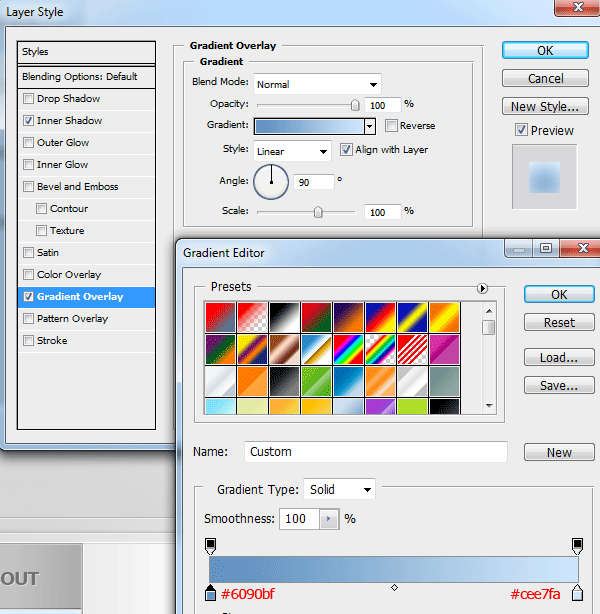The width and height of the screenshot is (600, 614).
Task: Choose the black-to-white preset
Action: [284, 318]
